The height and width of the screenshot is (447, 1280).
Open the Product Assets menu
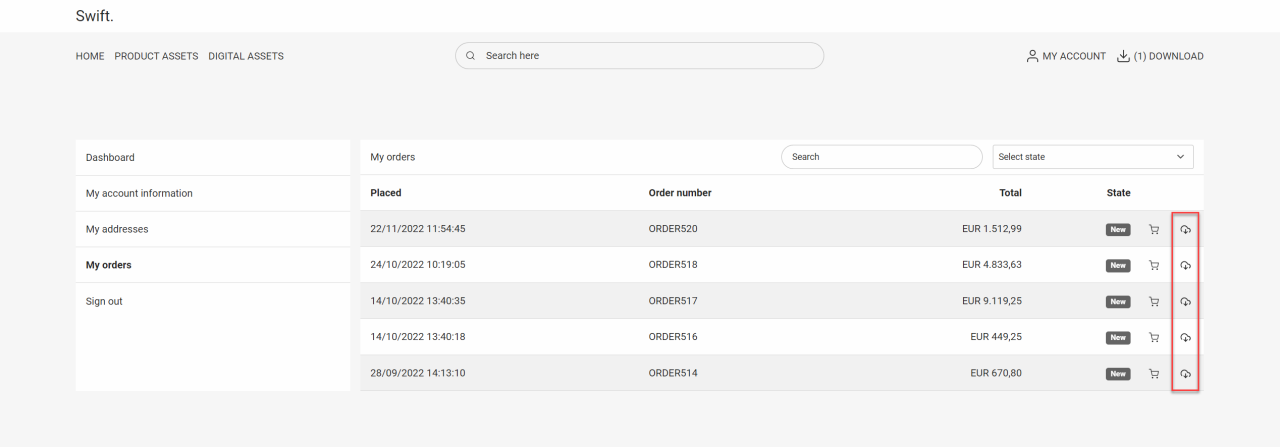point(156,56)
